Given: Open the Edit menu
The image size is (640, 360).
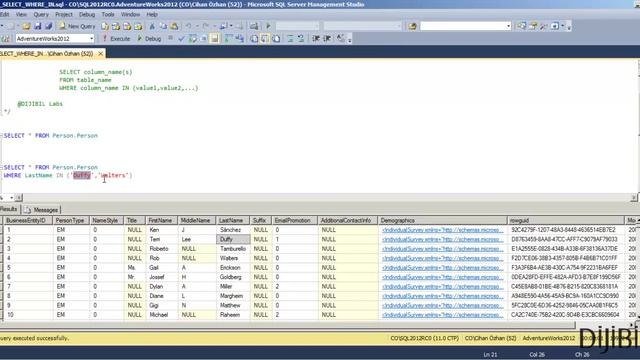Looking at the screenshot, I should [4, 14].
